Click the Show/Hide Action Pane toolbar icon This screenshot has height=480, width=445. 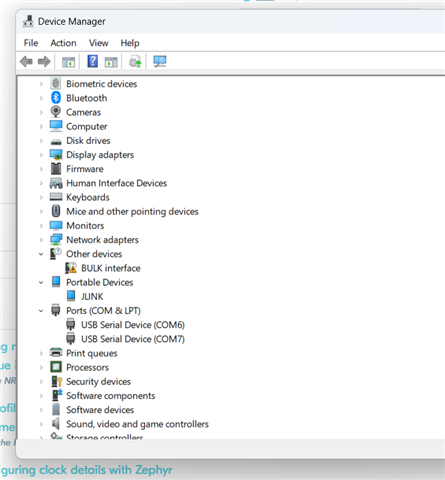[111, 62]
